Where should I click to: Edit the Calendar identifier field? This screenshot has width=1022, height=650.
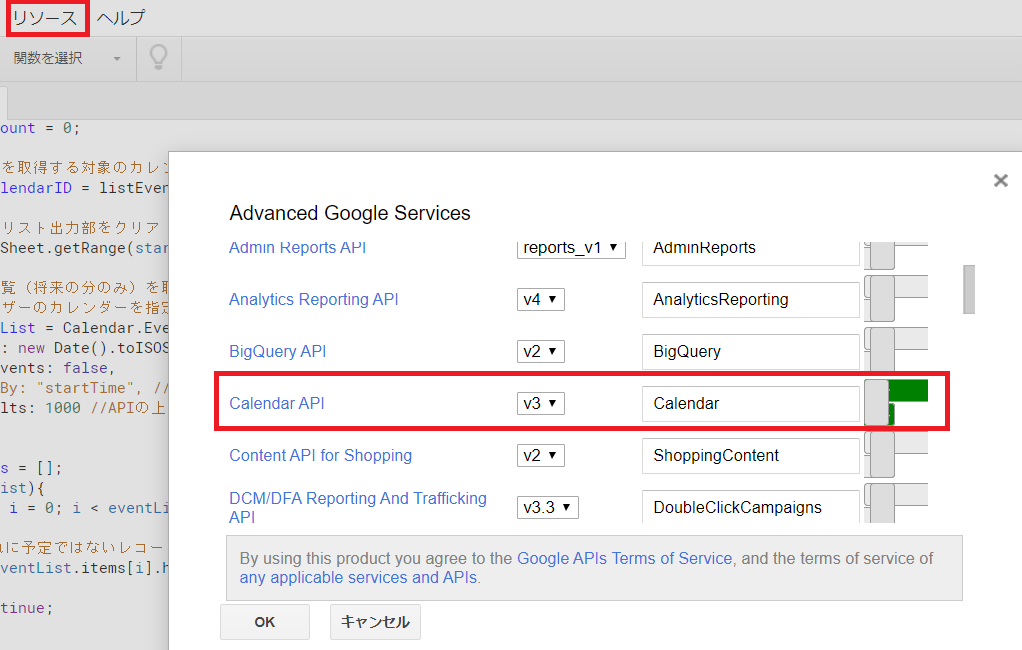pyautogui.click(x=751, y=404)
